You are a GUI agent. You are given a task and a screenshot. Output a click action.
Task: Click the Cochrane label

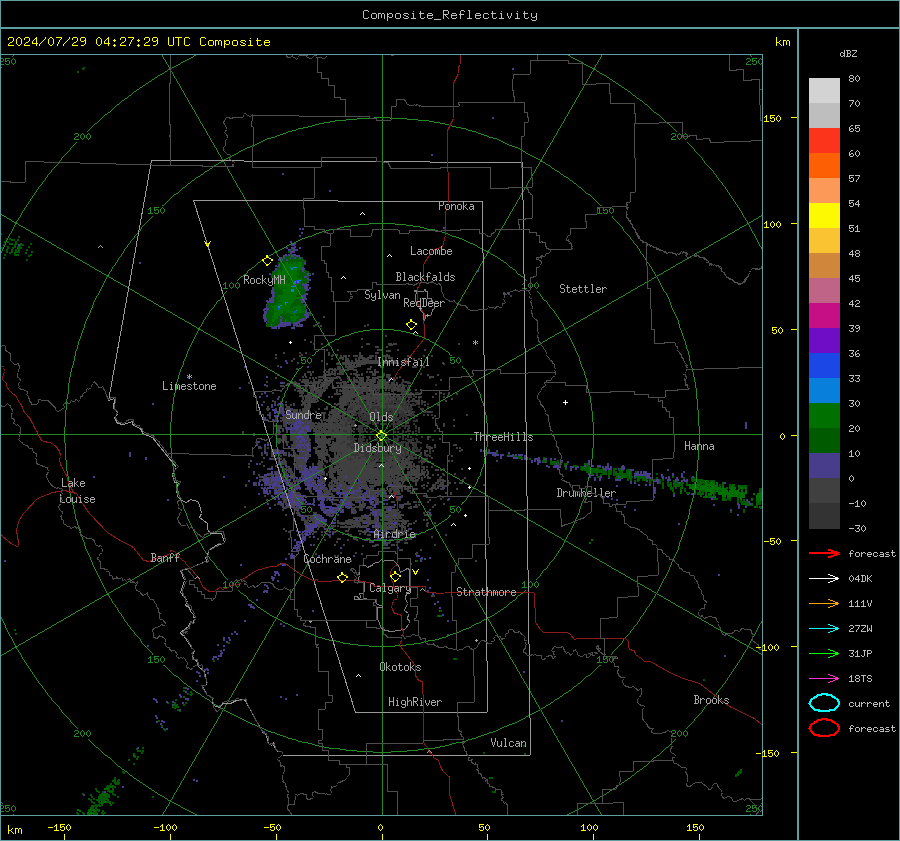click(x=327, y=559)
